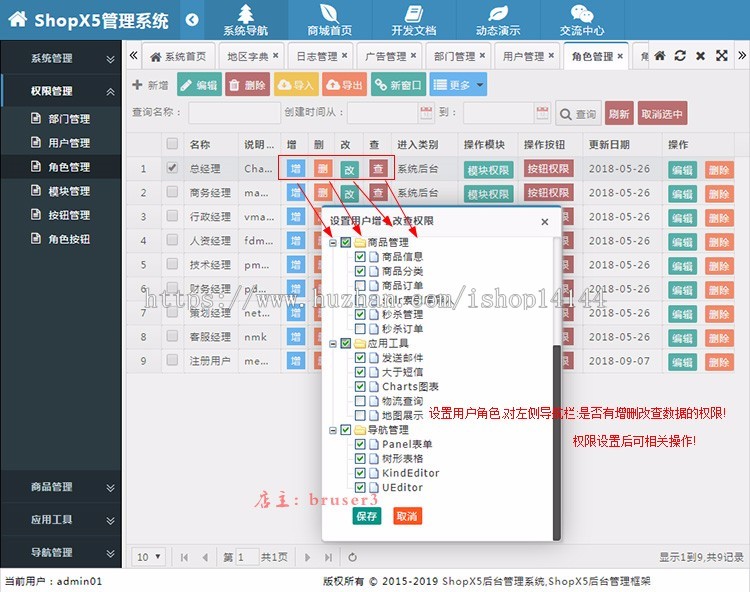
Task: Click the 查询名称 input field
Action: pyautogui.click(x=234, y=113)
